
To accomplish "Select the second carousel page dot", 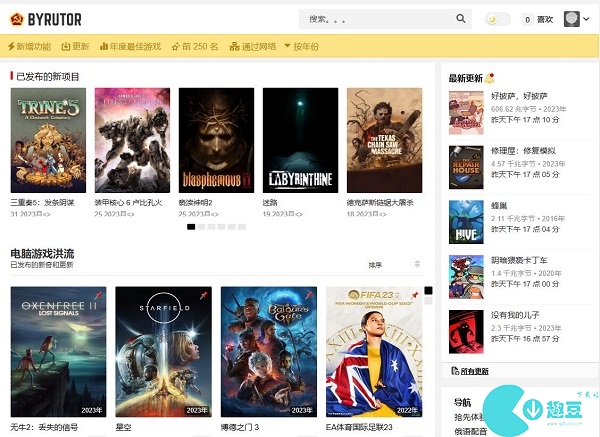I will coord(201,227).
